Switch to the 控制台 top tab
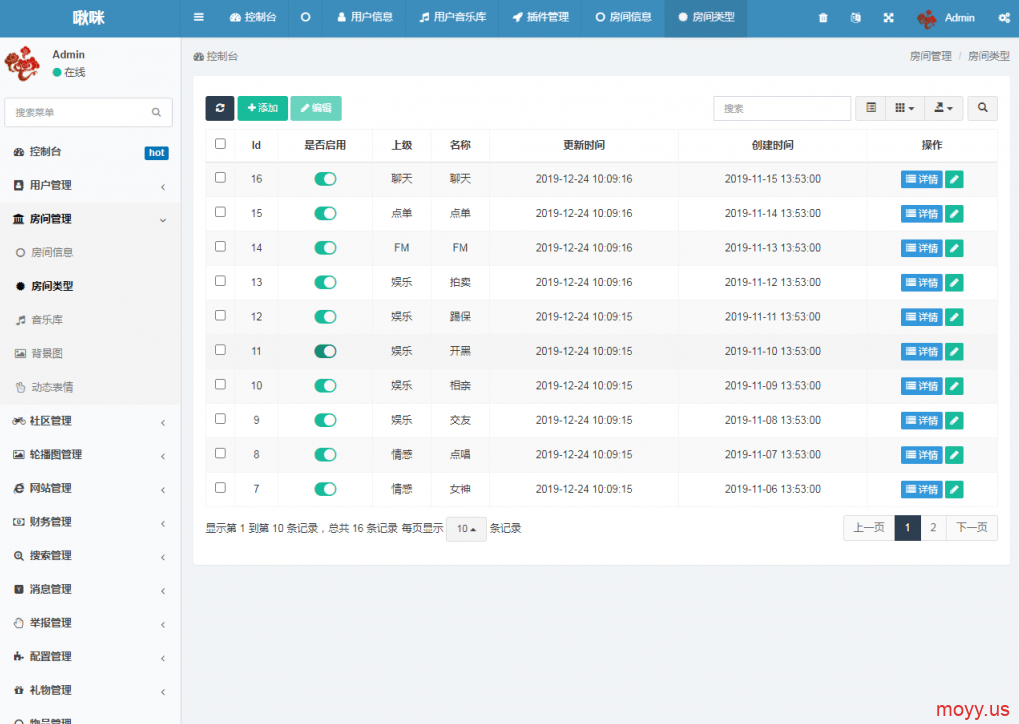The width and height of the screenshot is (1019, 724). 253,18
